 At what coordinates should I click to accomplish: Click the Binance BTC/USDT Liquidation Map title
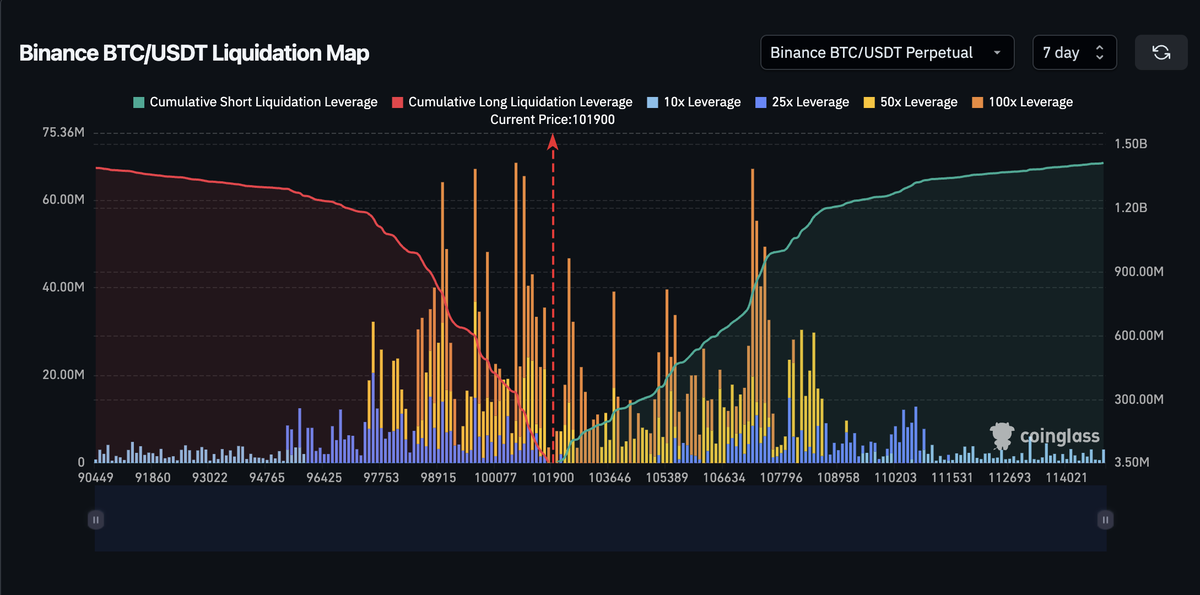194,53
